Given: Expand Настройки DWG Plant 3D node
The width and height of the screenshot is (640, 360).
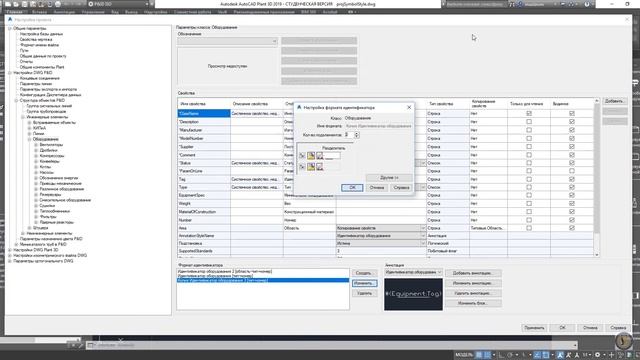Looking at the screenshot, I should click(x=10, y=250).
